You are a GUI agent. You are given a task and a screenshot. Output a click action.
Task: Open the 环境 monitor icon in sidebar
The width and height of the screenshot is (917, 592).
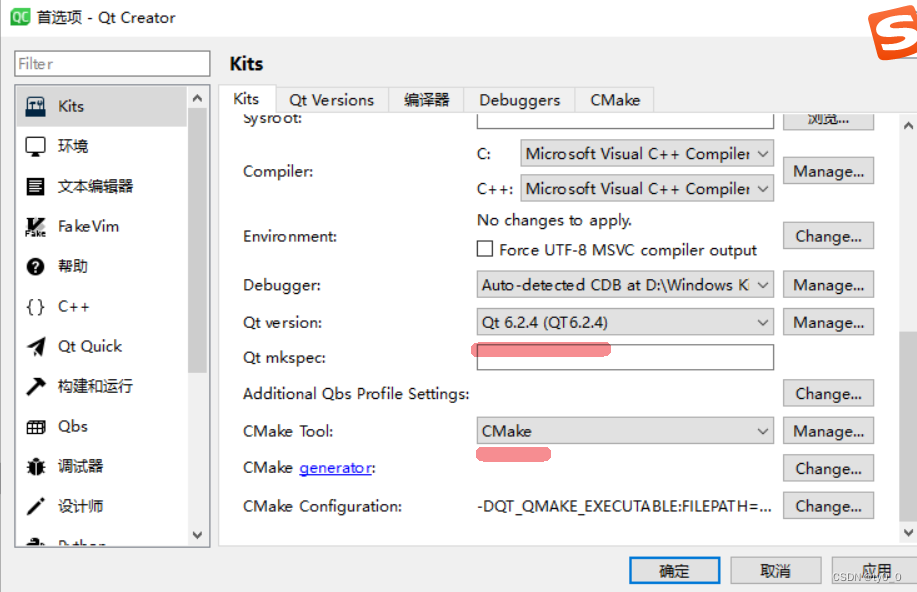(x=36, y=146)
